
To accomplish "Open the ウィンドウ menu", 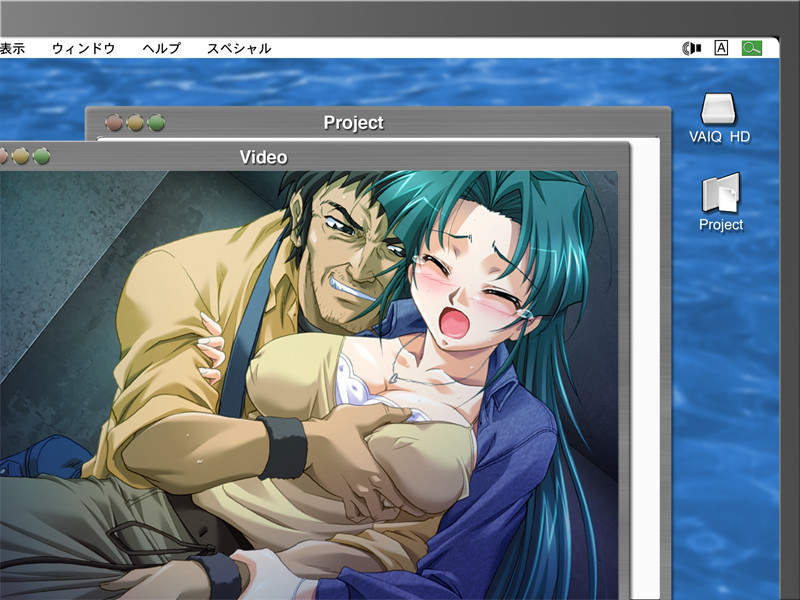I will [84, 48].
